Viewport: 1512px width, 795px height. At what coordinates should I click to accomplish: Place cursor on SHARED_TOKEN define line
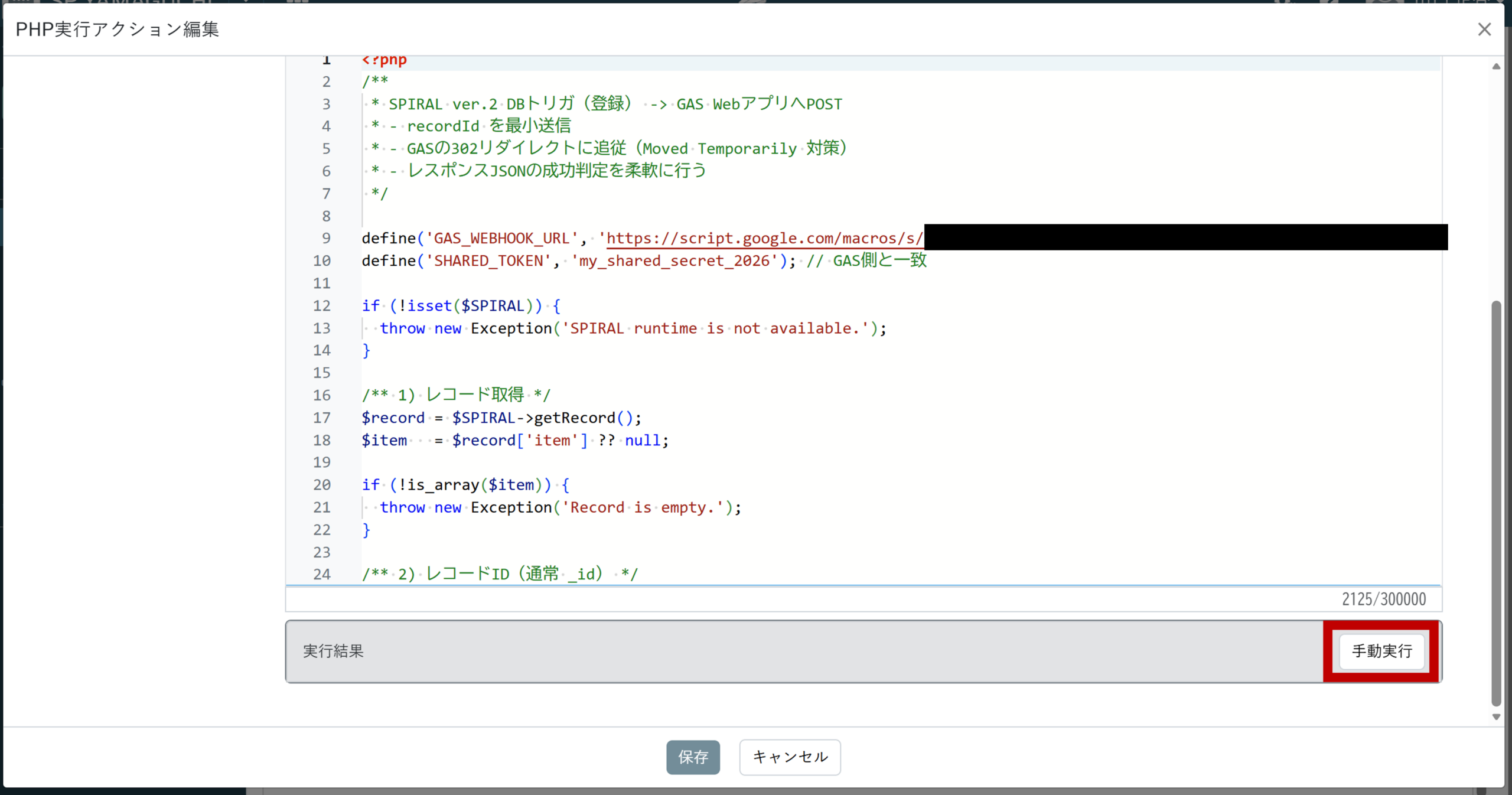(x=488, y=260)
